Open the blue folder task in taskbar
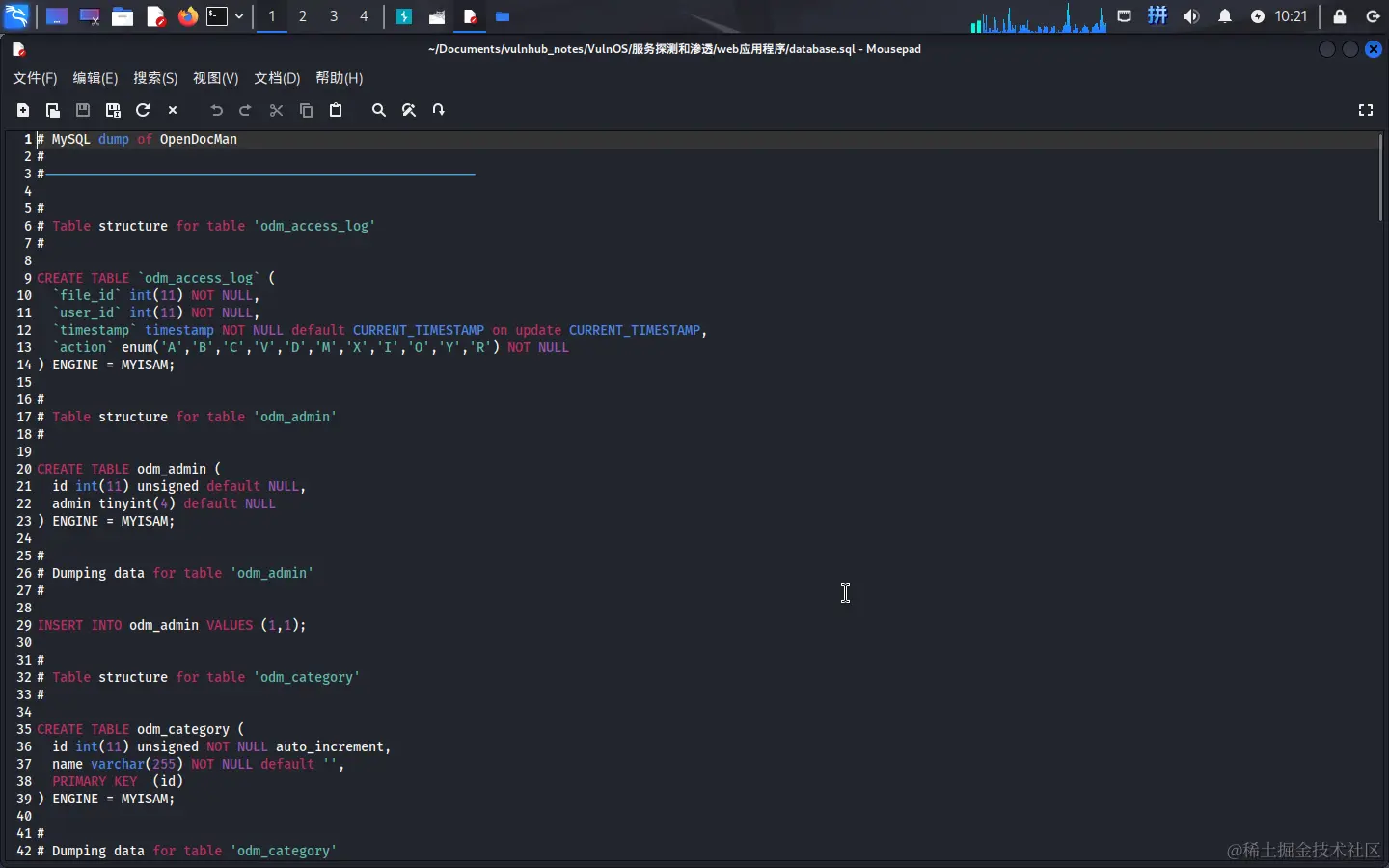This screenshot has height=868, width=1389. tap(503, 16)
